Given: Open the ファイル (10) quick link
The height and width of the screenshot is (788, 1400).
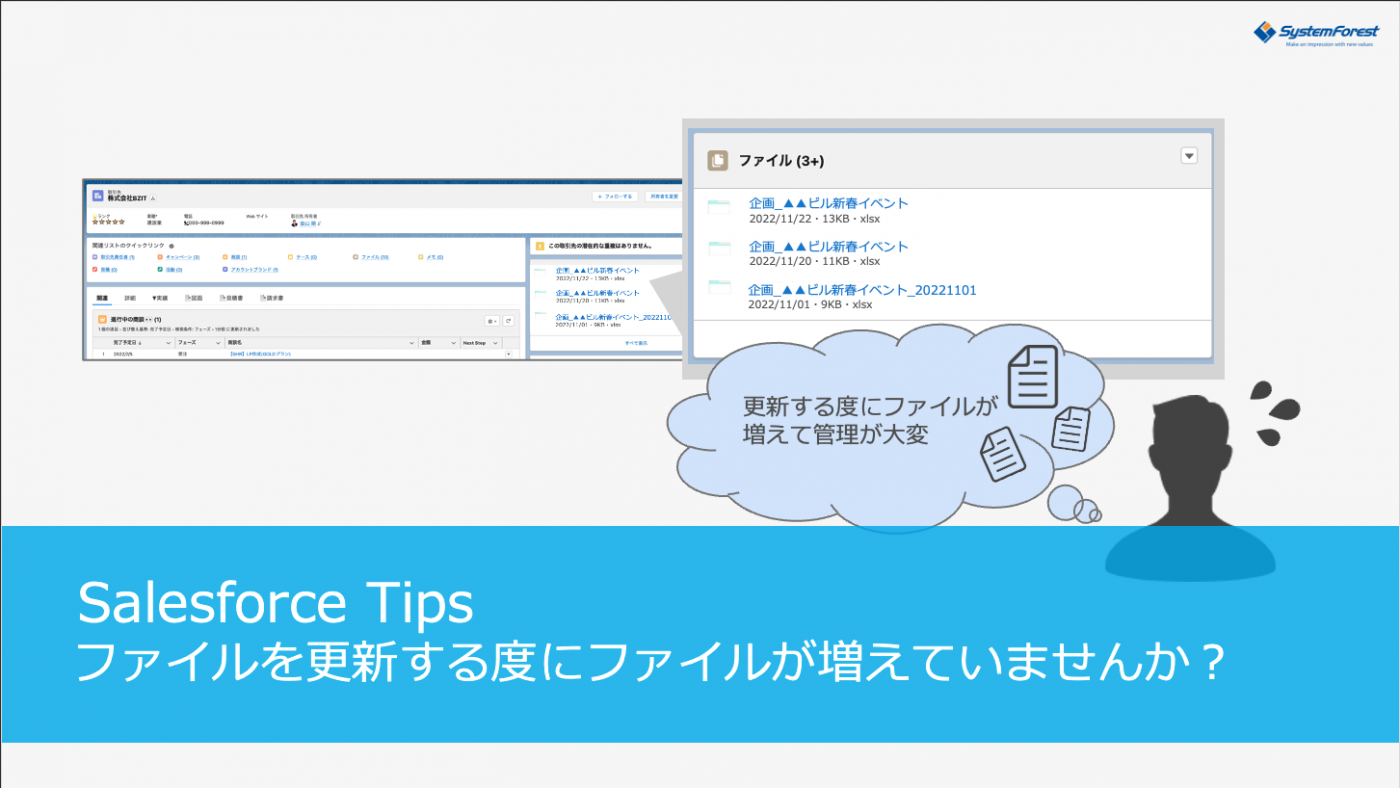Looking at the screenshot, I should point(375,257).
